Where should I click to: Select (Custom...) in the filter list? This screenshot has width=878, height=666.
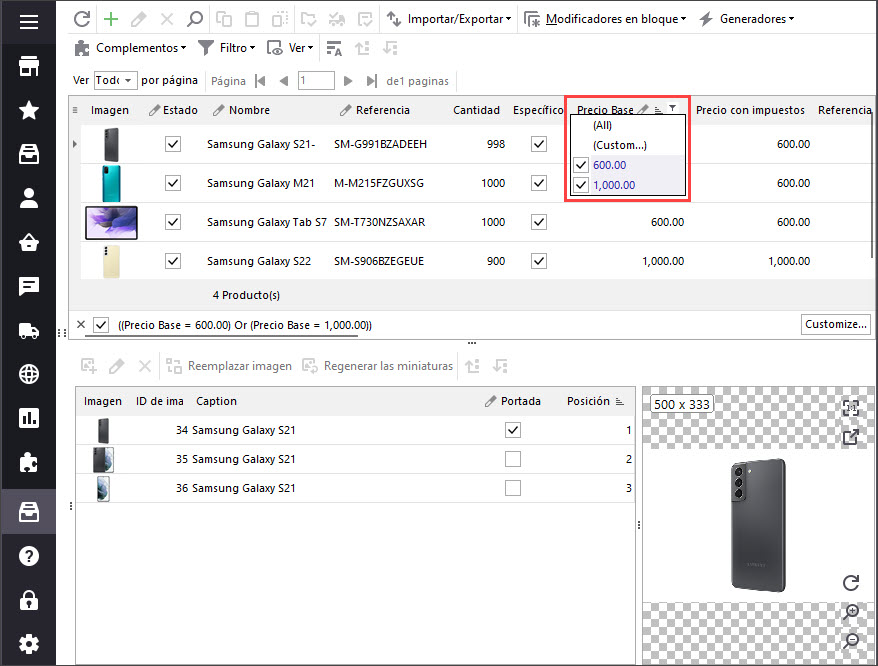coord(620,145)
